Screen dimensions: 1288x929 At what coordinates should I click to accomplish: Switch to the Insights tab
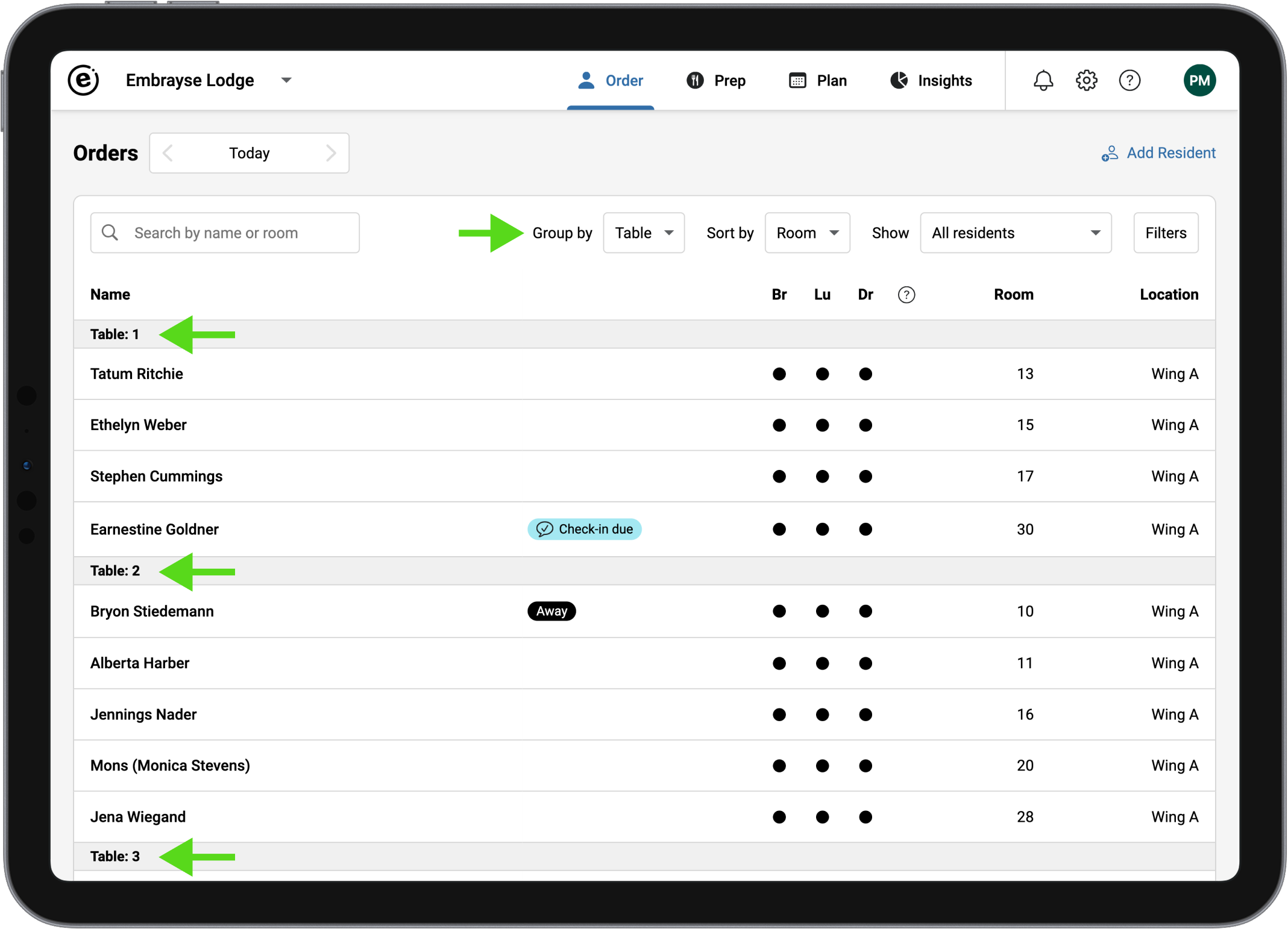931,81
